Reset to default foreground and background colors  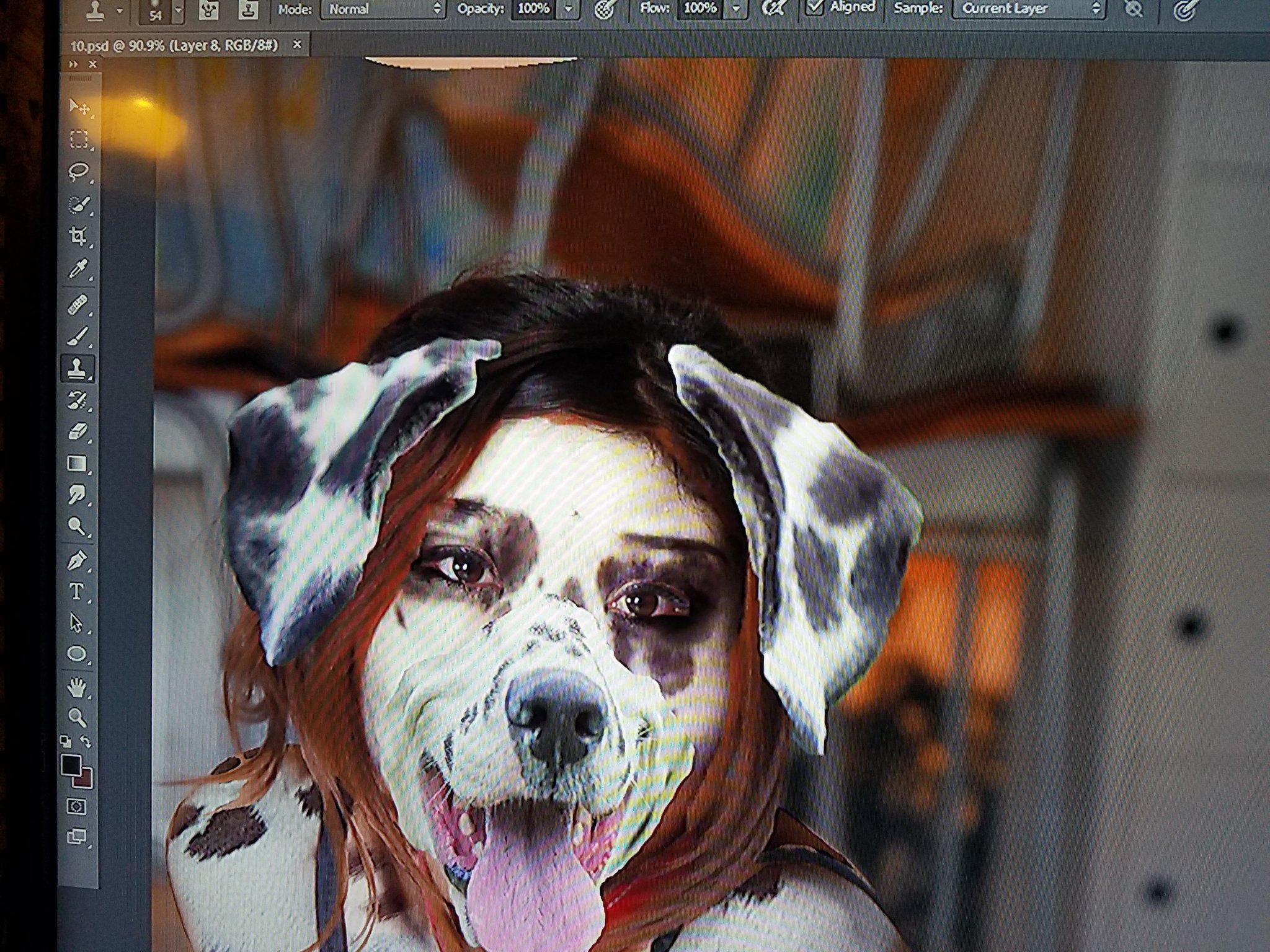65,741
